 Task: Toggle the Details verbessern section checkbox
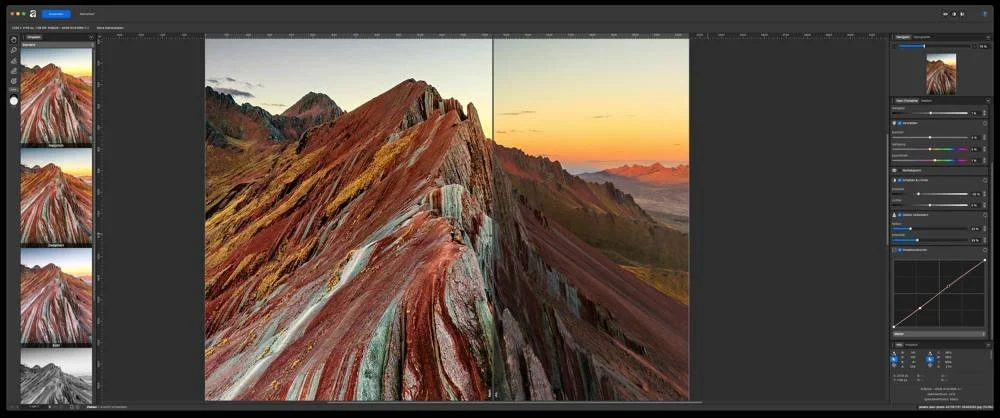coord(899,215)
